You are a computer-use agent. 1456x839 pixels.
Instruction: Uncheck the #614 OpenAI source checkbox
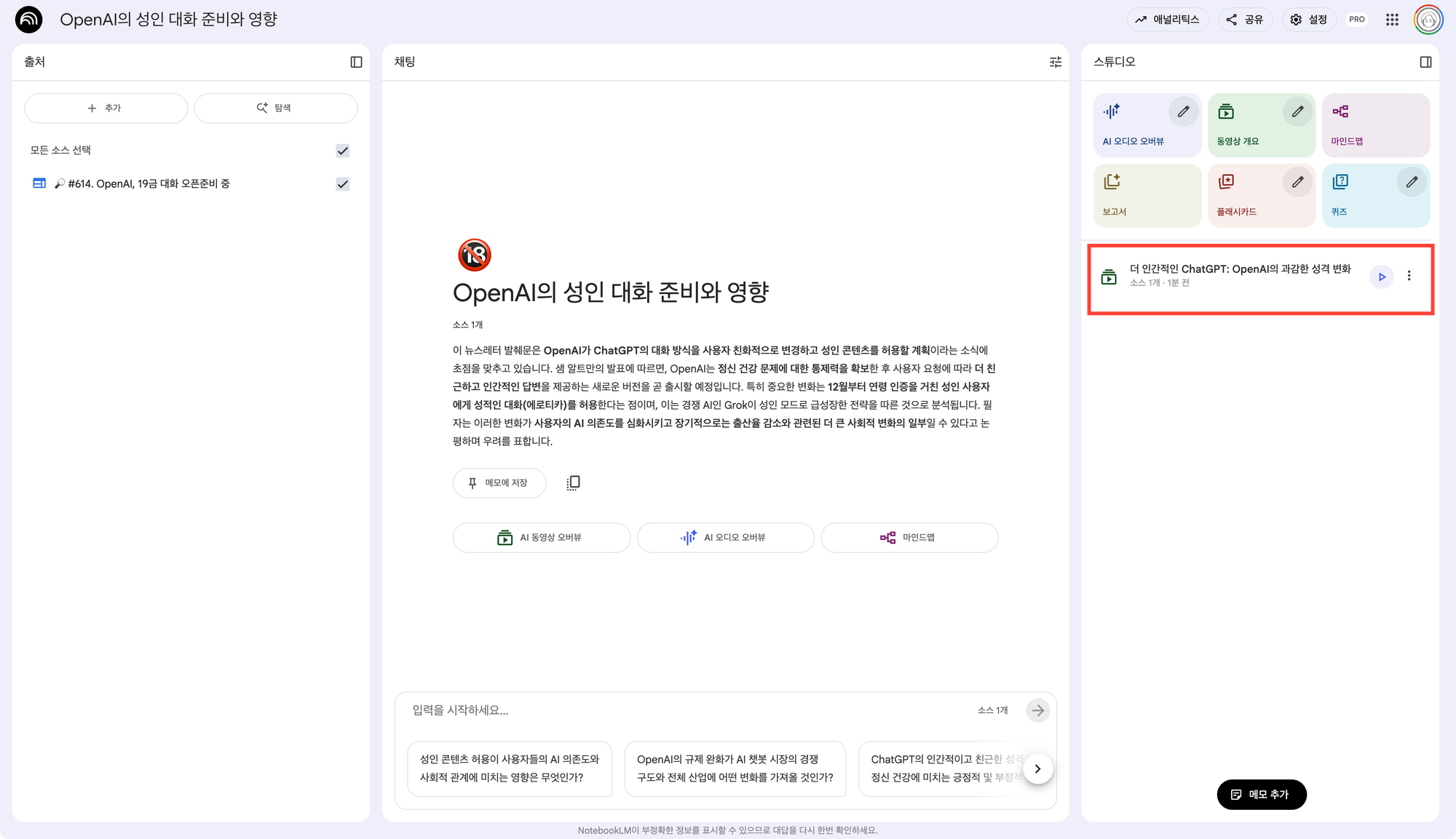pyautogui.click(x=342, y=184)
